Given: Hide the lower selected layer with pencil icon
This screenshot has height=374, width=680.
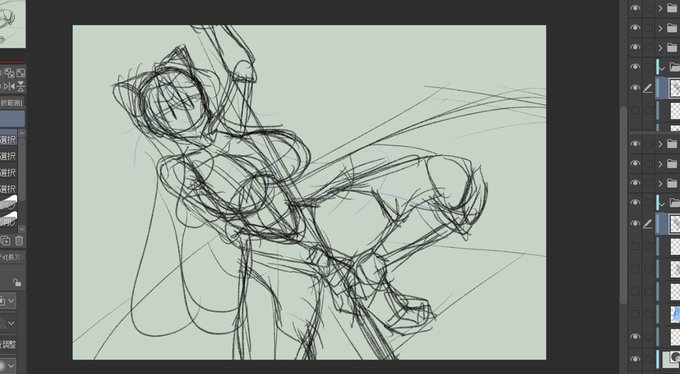Looking at the screenshot, I should 635,223.
